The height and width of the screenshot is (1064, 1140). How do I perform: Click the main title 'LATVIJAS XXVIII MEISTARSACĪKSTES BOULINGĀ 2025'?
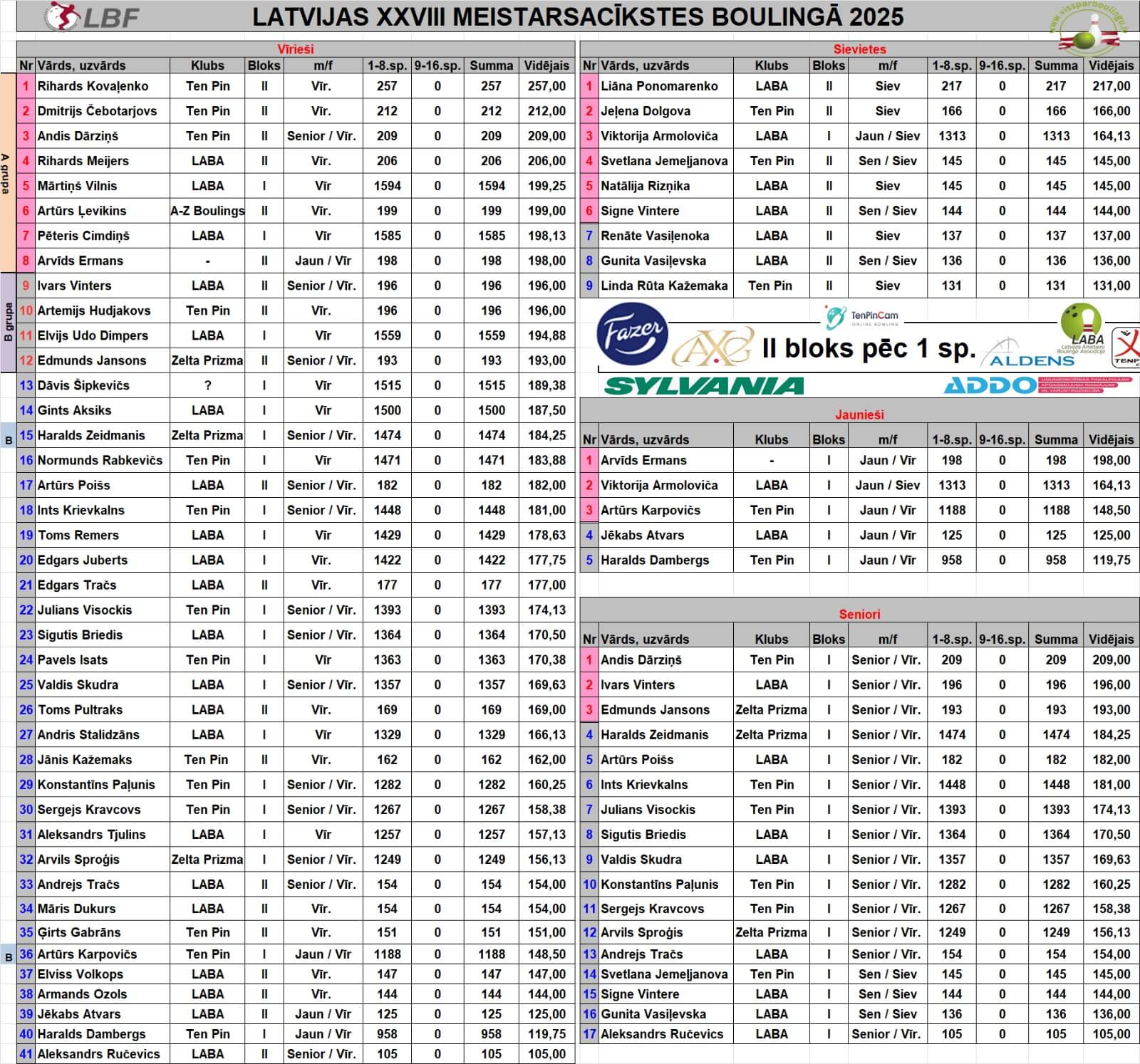click(x=578, y=17)
